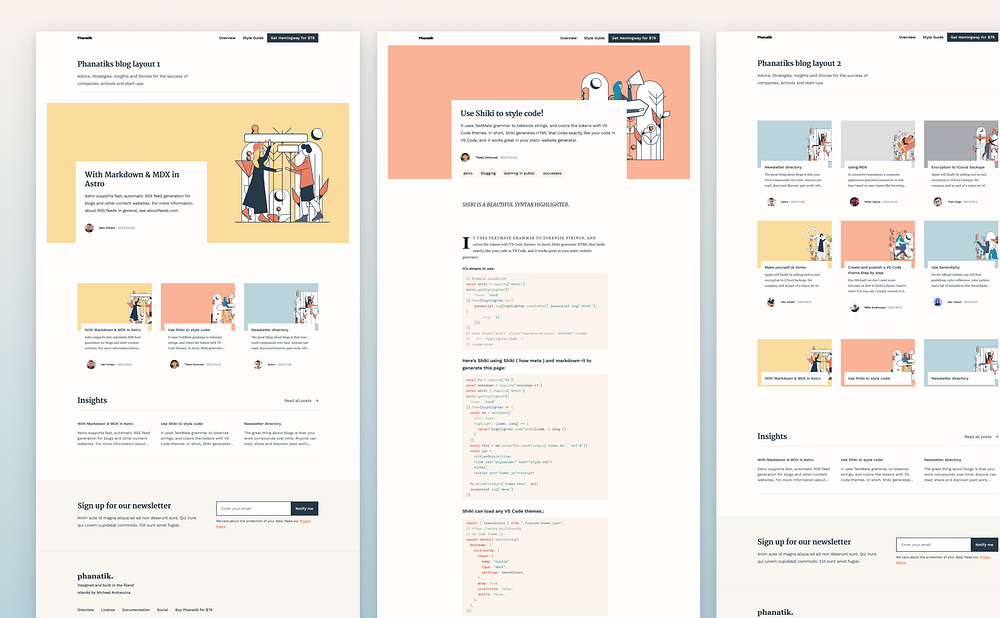Screen dimensions: 1000x618
Task: Click Notify me button on right page
Action: [984, 545]
